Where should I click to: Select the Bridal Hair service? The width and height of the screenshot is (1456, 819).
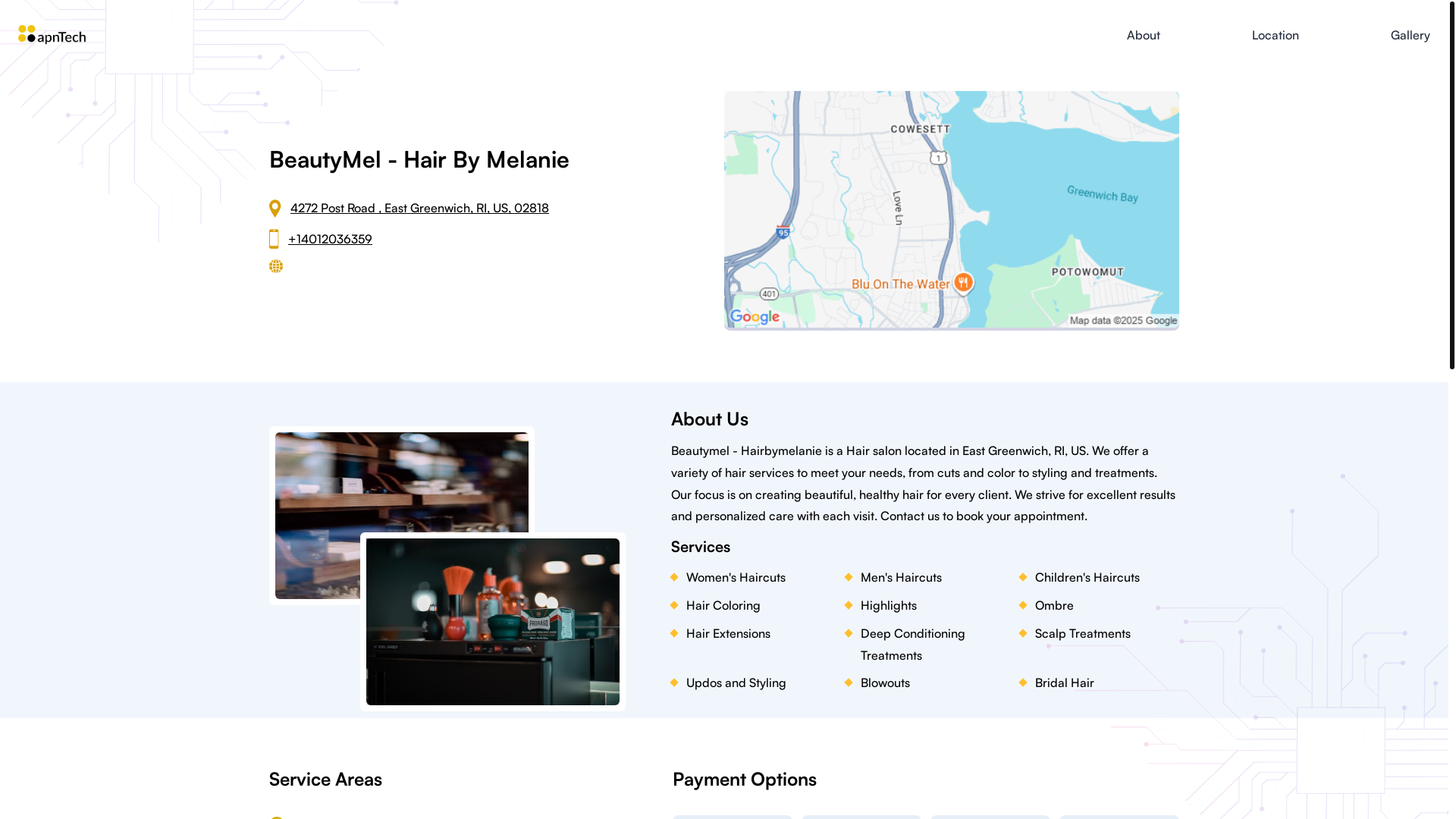point(1064,683)
